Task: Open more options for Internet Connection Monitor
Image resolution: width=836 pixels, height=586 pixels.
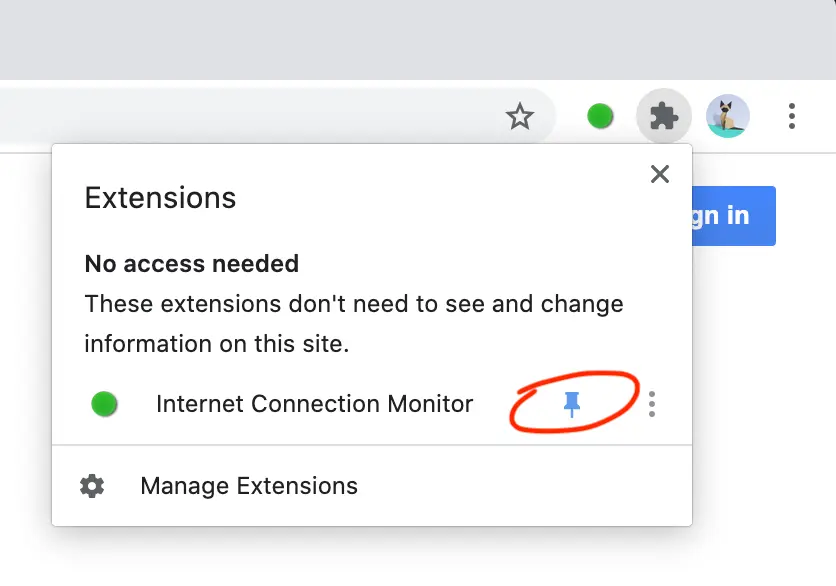Action: 652,404
